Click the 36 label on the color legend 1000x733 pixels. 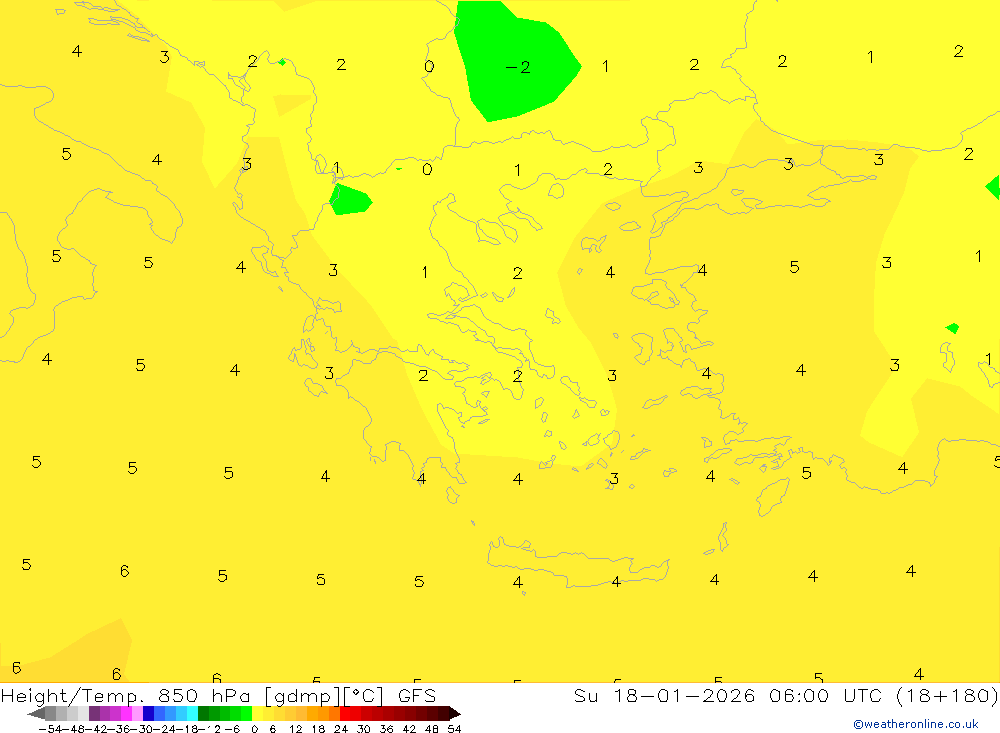point(386,729)
